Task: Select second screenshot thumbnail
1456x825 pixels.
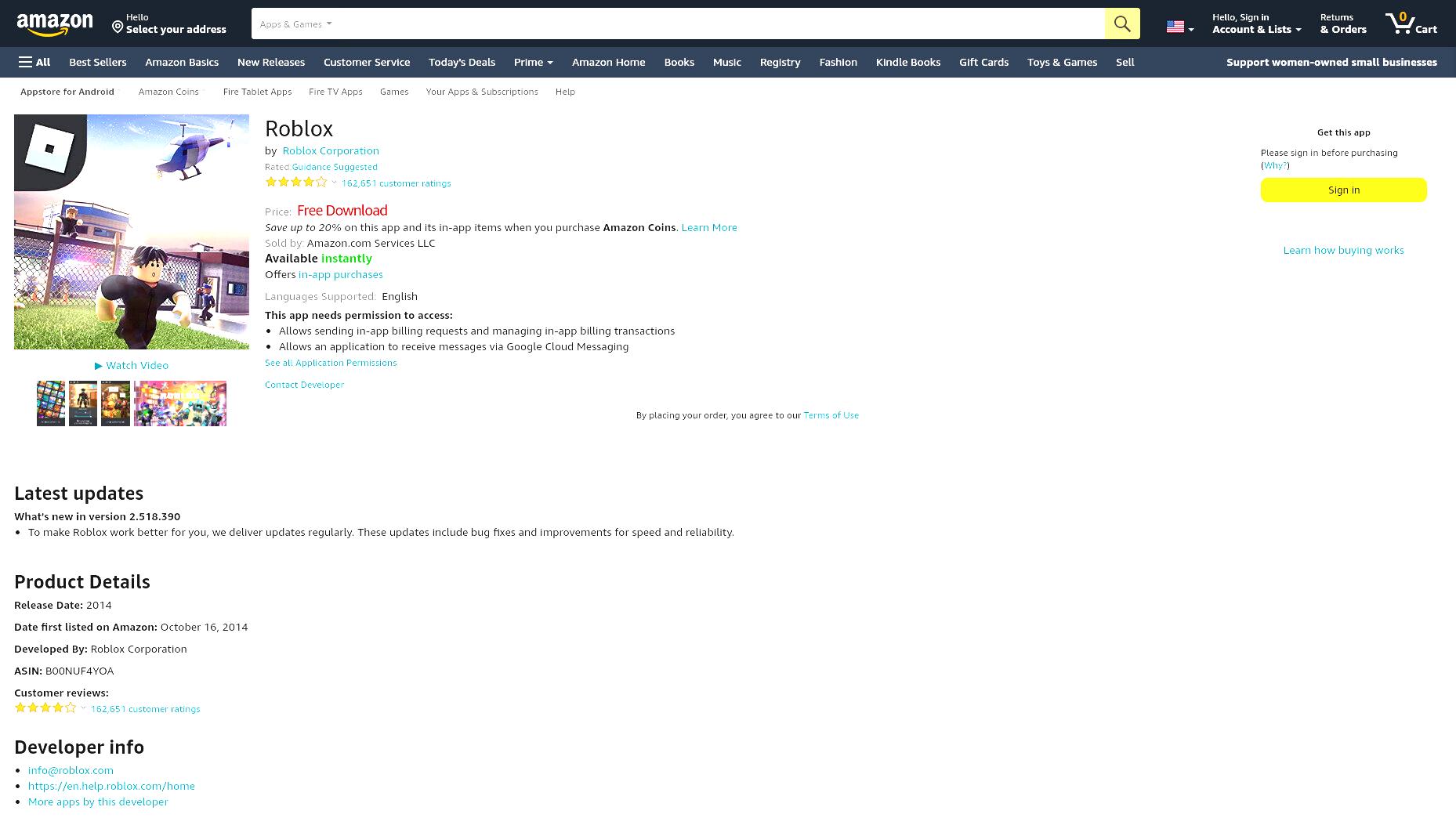Action: click(x=83, y=403)
